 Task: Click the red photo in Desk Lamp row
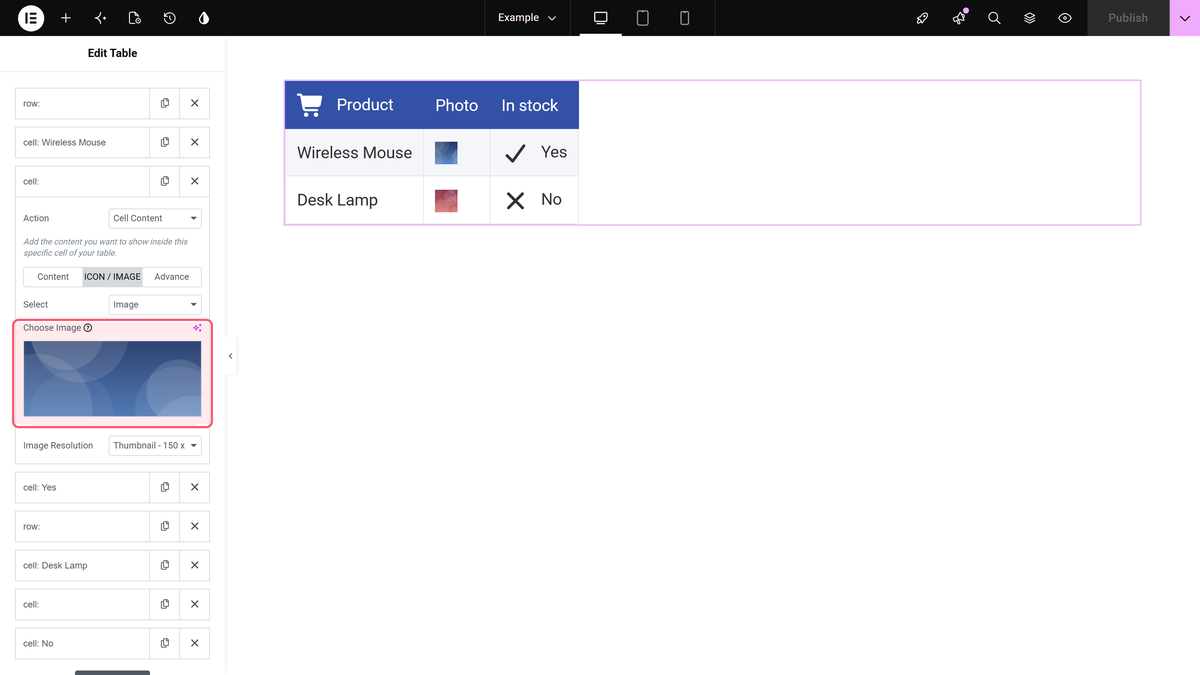[x=446, y=200]
